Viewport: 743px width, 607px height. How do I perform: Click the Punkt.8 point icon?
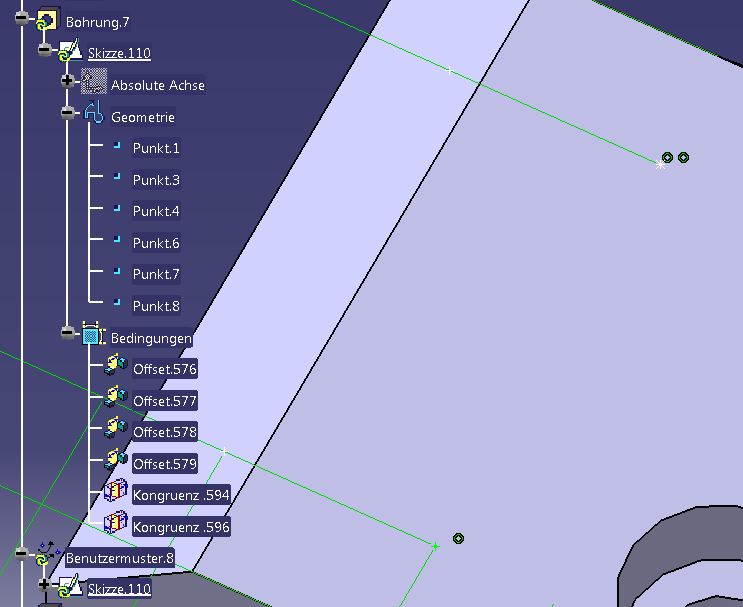tap(117, 302)
